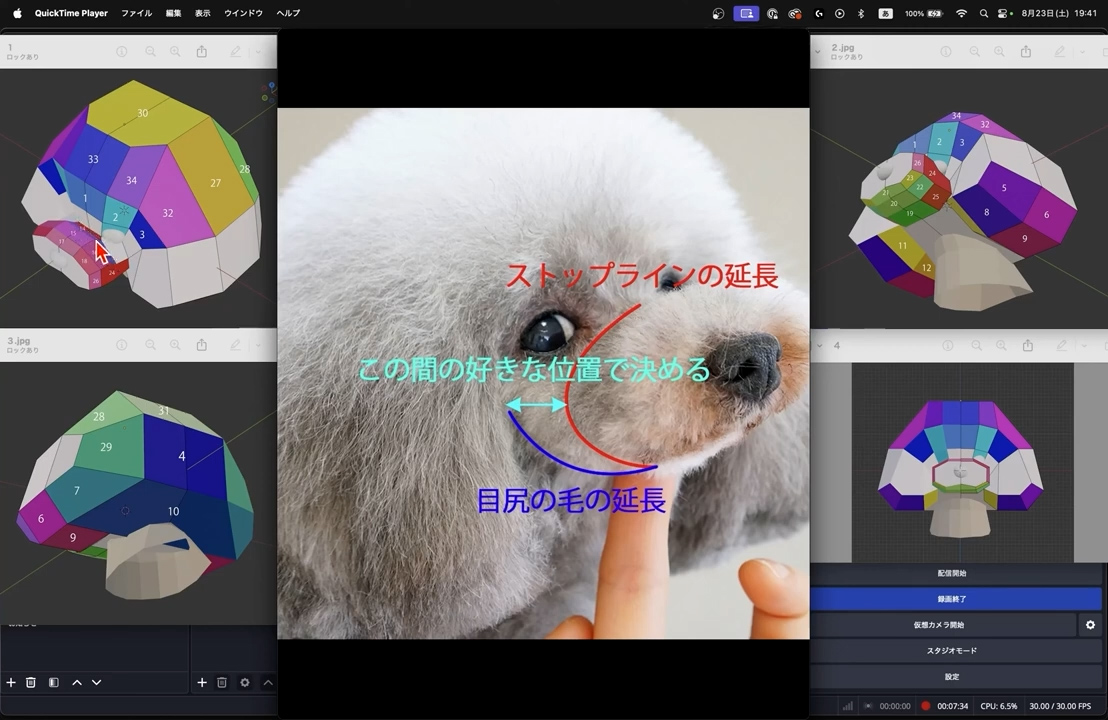This screenshot has width=1108, height=720.
Task: Expand the pencil tool dropdown chevron on panel 1
Action: pyautogui.click(x=258, y=50)
